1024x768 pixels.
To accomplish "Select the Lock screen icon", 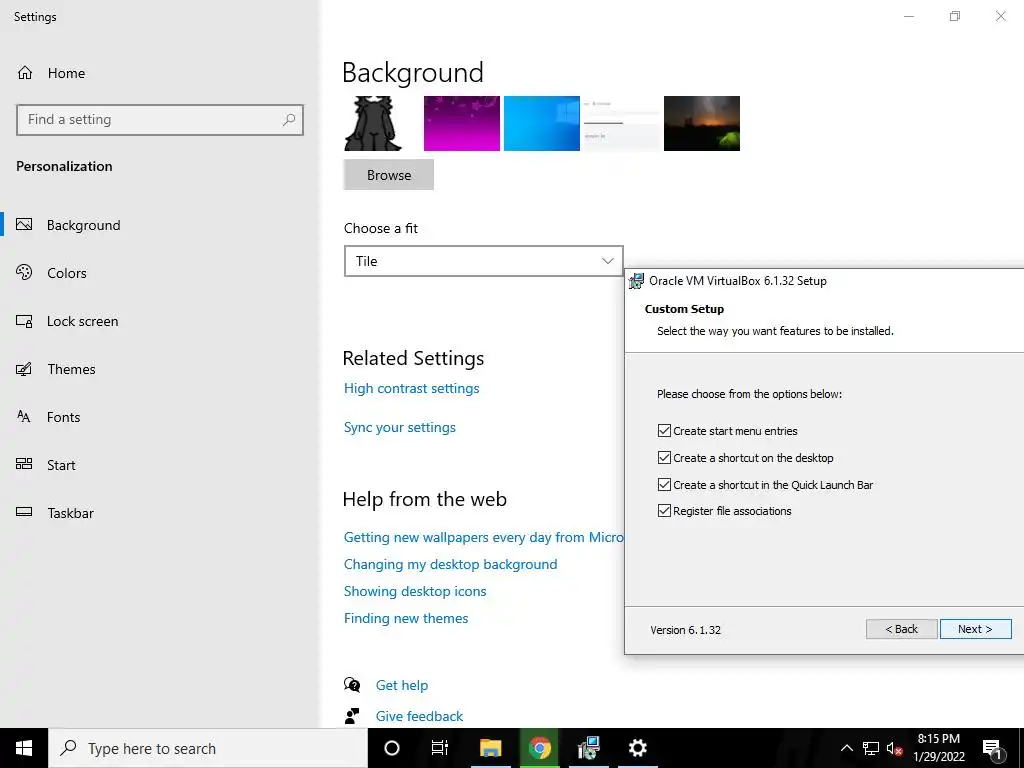I will pos(24,321).
